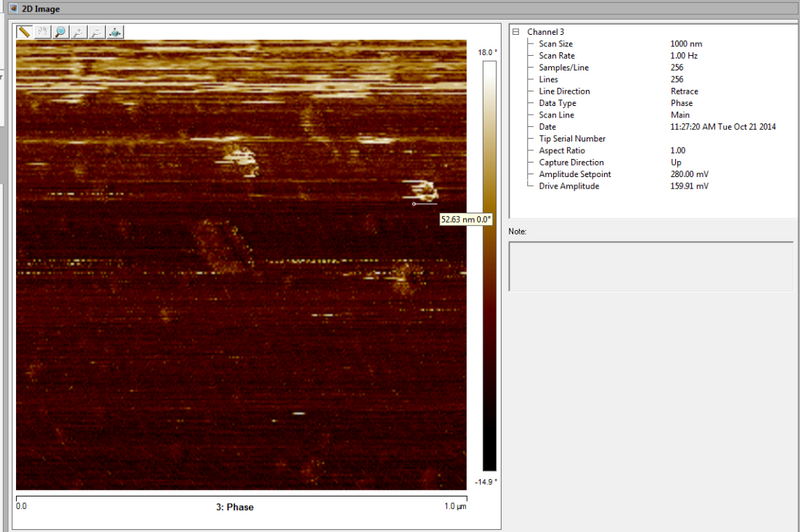Viewport: 800px width, 532px height.
Task: Click the pan/move image tool icon
Action: click(x=116, y=32)
